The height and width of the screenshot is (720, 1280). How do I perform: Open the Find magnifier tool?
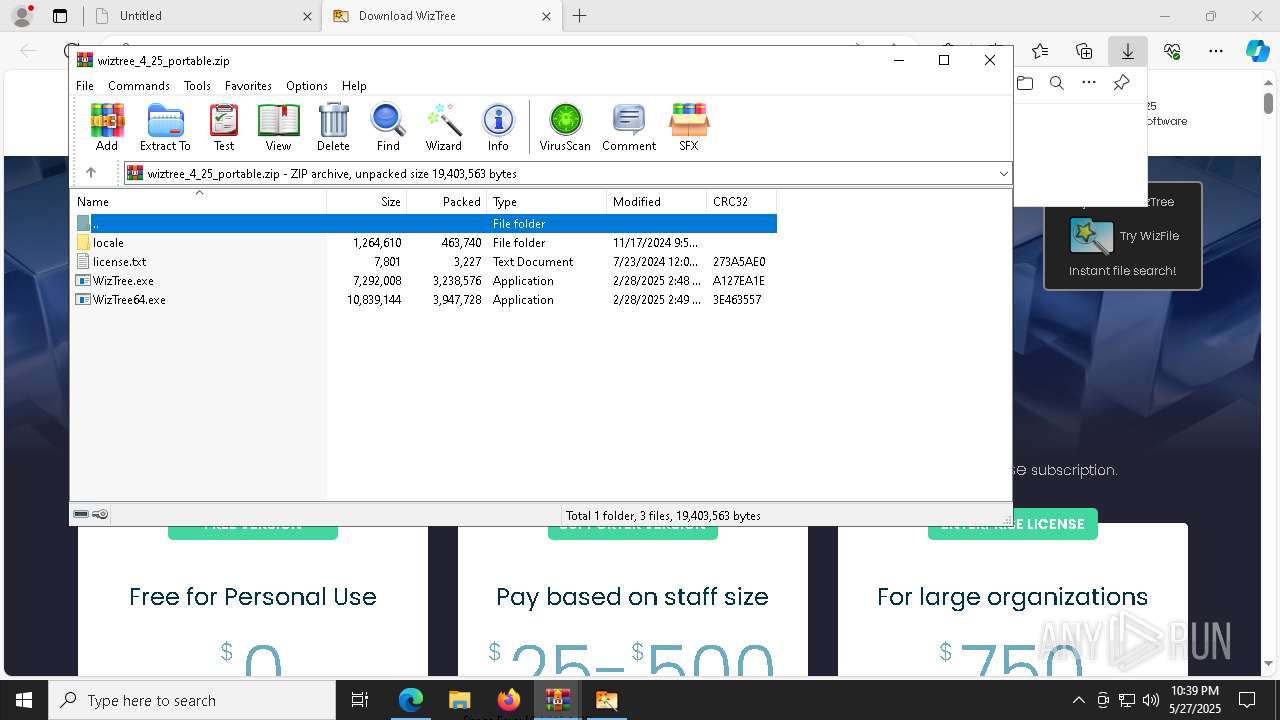click(x=388, y=127)
